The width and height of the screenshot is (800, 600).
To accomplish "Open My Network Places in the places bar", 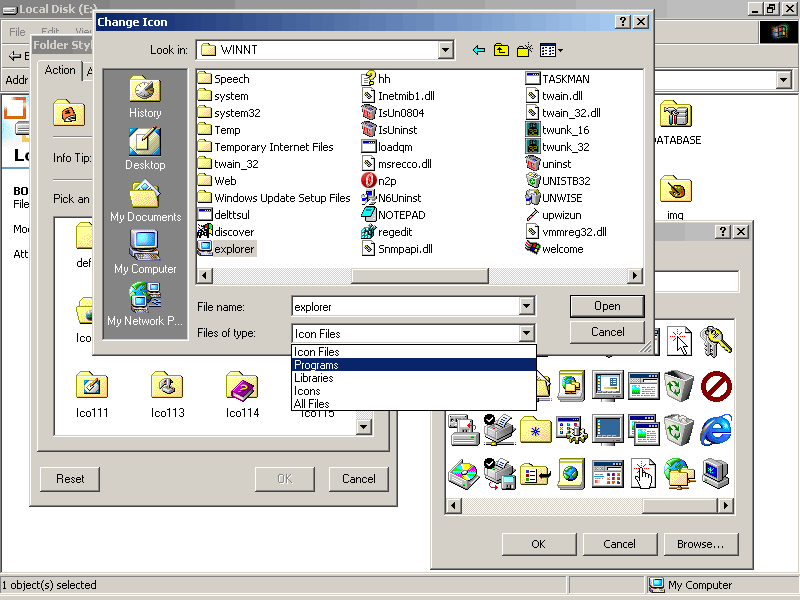I will [x=145, y=305].
